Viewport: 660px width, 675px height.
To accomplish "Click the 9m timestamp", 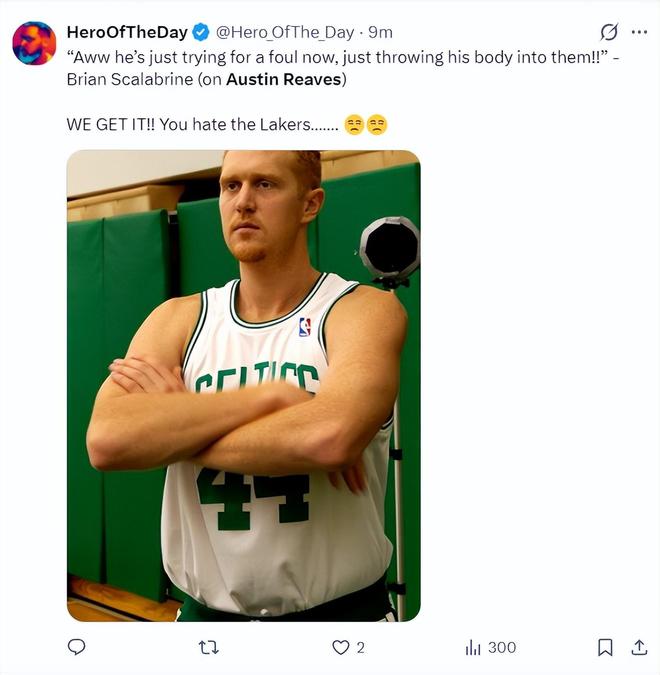I will pos(380,32).
